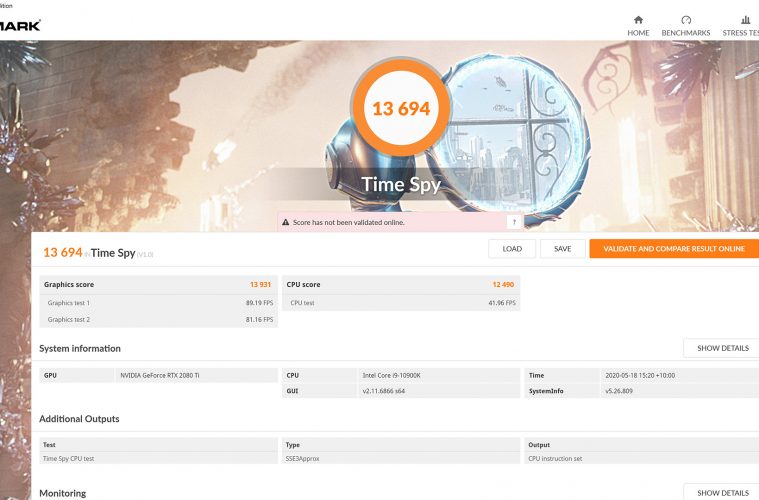
Task: Select CPU instruction set output text
Action: 555,458
